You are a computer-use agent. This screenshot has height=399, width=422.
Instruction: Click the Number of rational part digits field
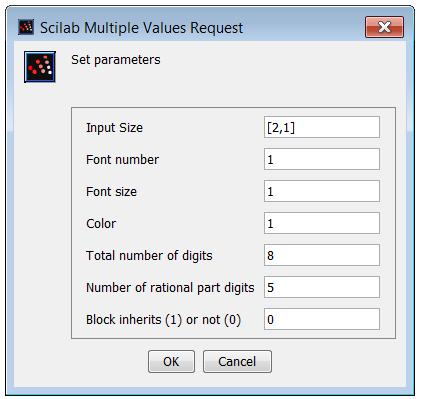click(x=322, y=287)
